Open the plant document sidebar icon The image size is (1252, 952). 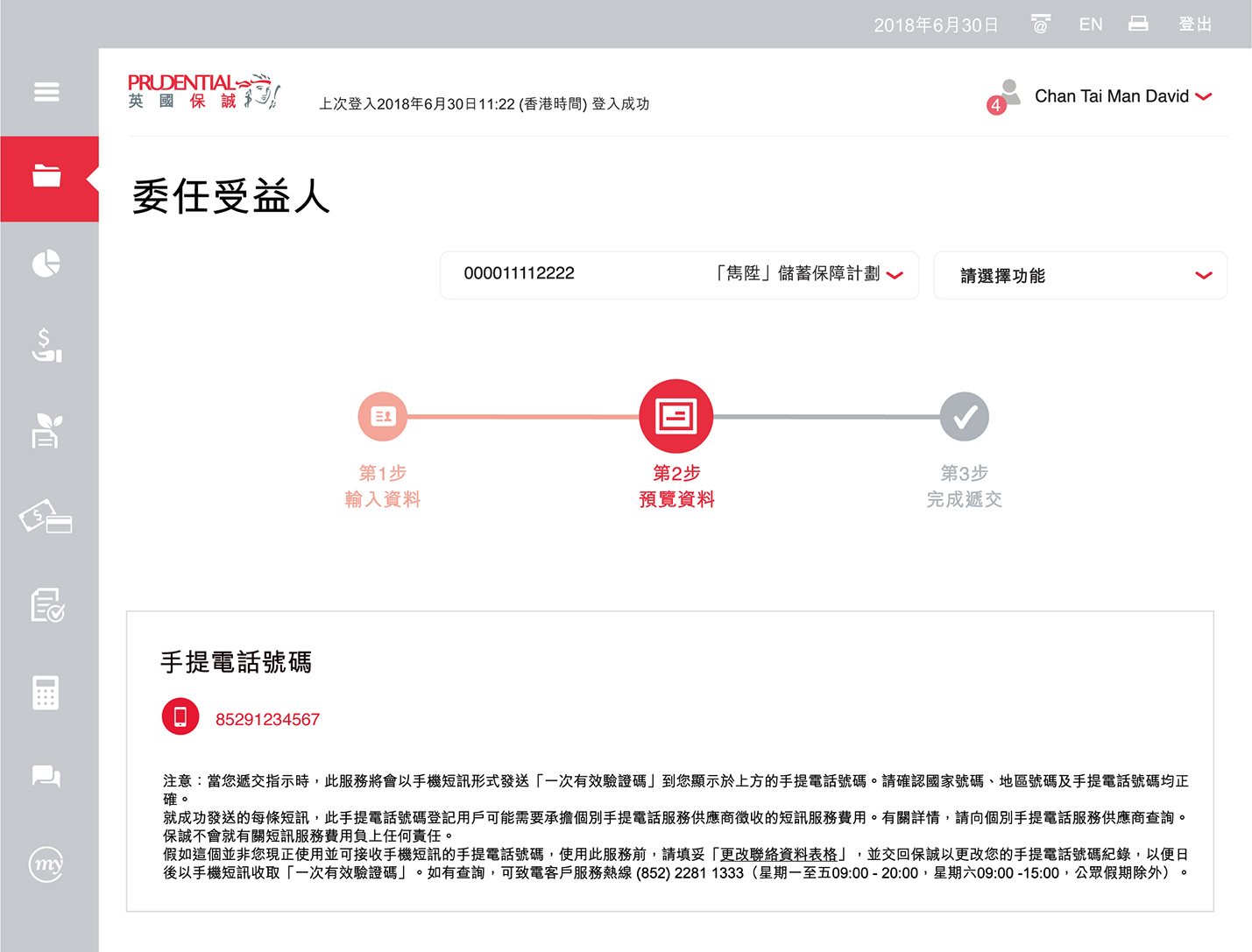click(46, 431)
